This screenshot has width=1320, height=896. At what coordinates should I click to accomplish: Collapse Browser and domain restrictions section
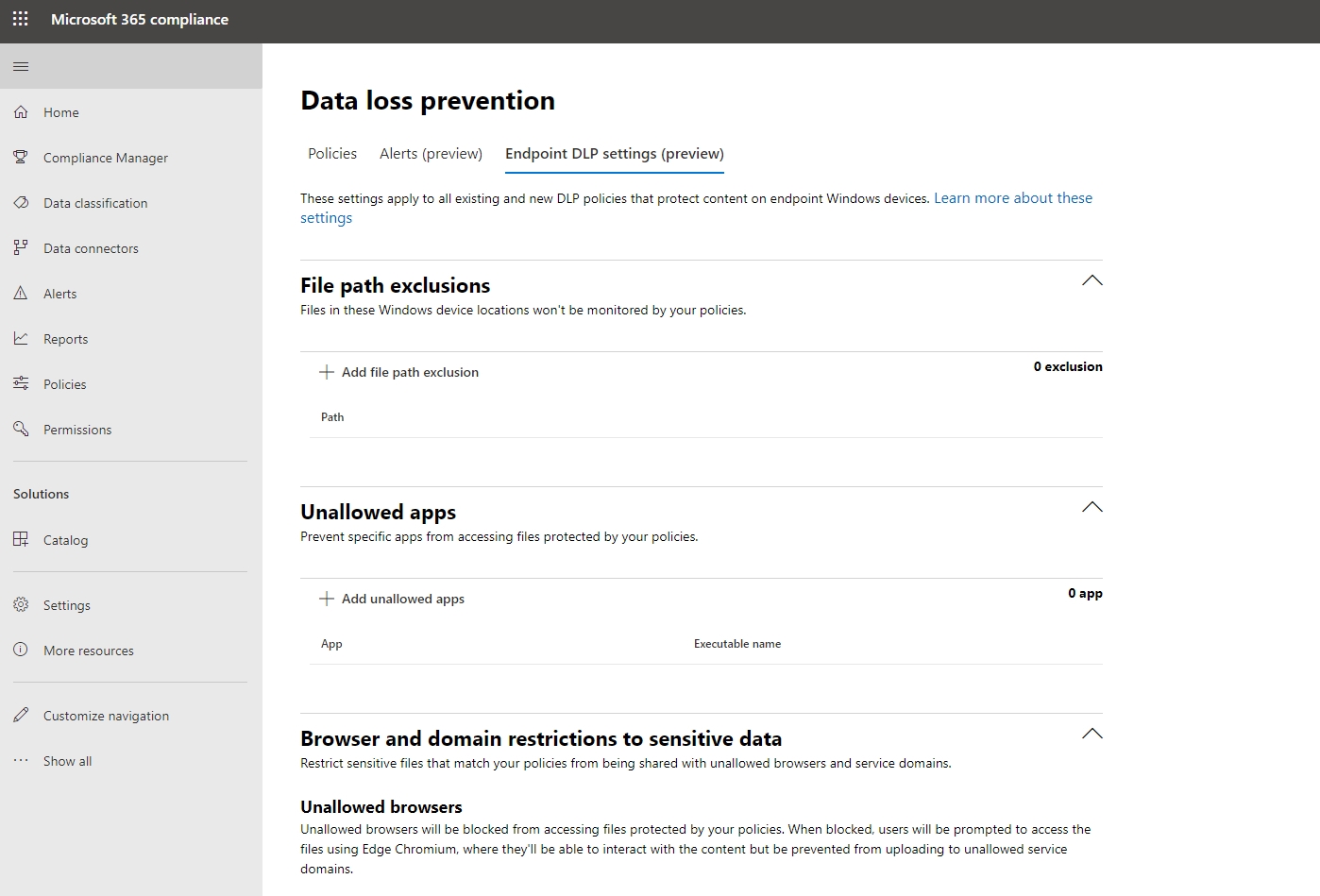[x=1092, y=734]
